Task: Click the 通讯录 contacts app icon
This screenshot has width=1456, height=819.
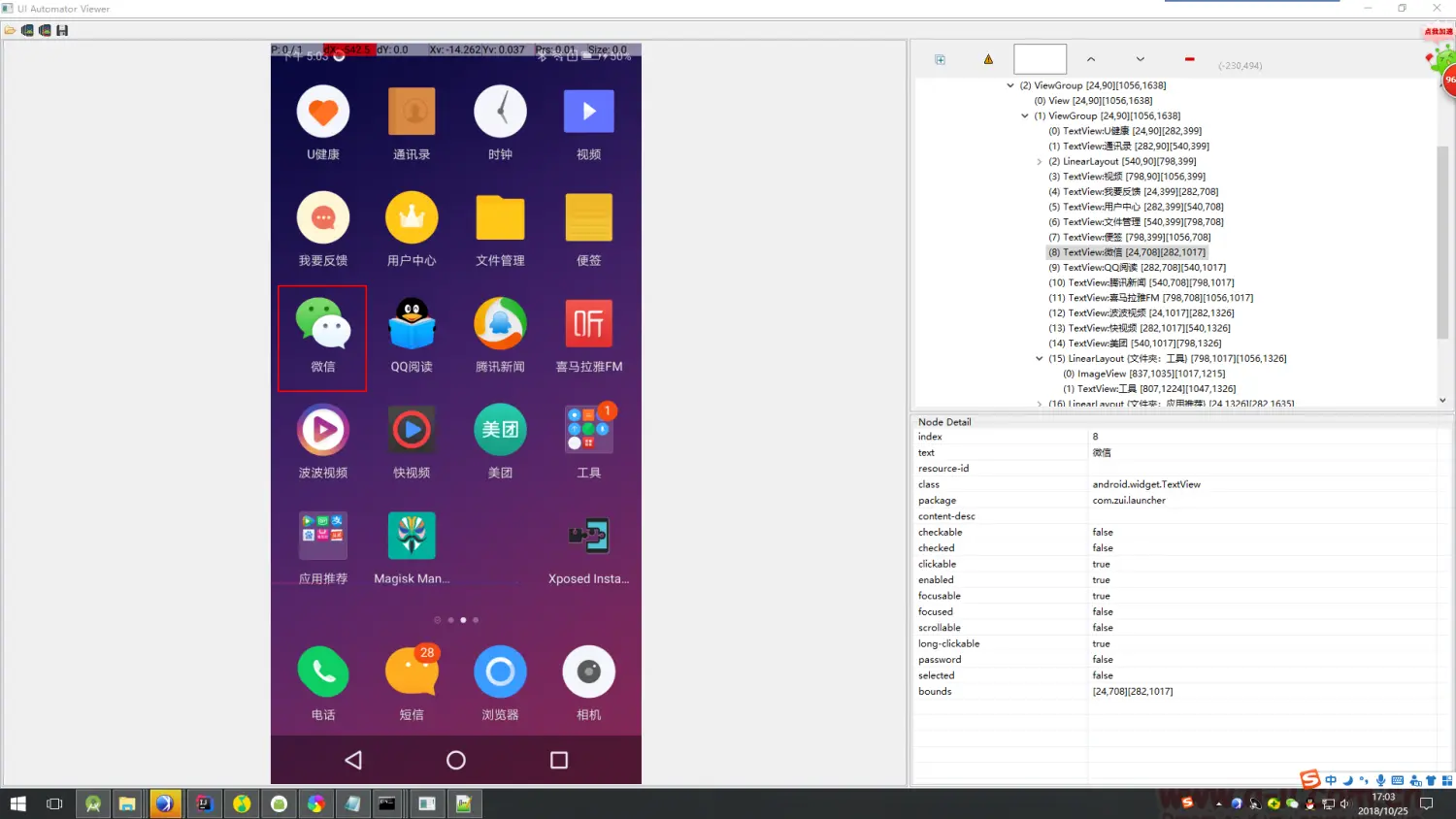Action: point(412,112)
